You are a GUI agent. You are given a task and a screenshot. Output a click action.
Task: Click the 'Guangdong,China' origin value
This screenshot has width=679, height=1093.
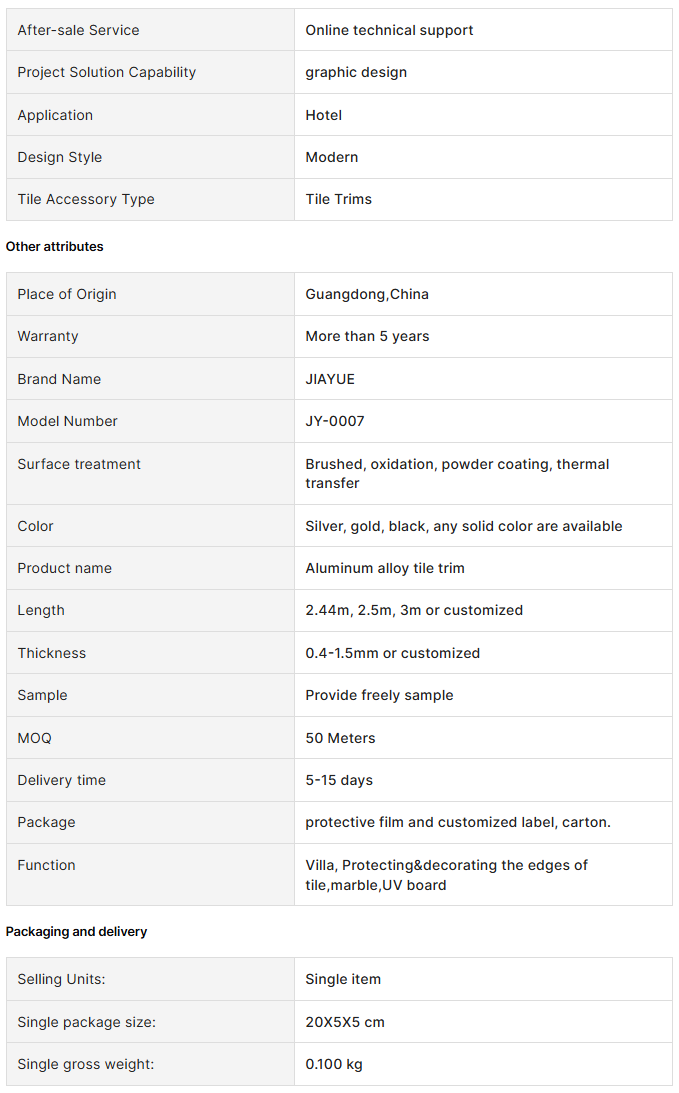pos(367,295)
